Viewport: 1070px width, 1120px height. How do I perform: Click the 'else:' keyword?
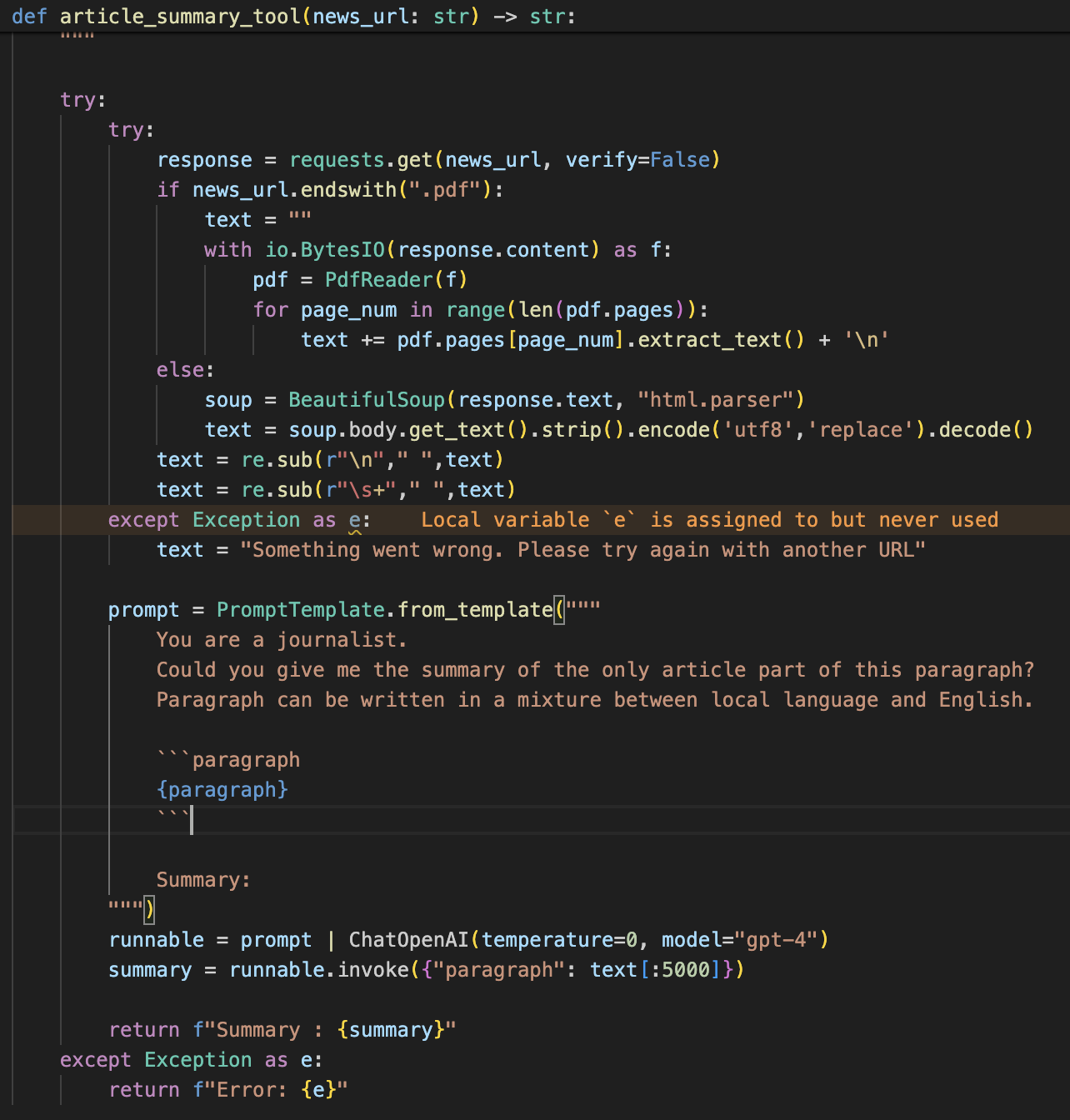(186, 370)
